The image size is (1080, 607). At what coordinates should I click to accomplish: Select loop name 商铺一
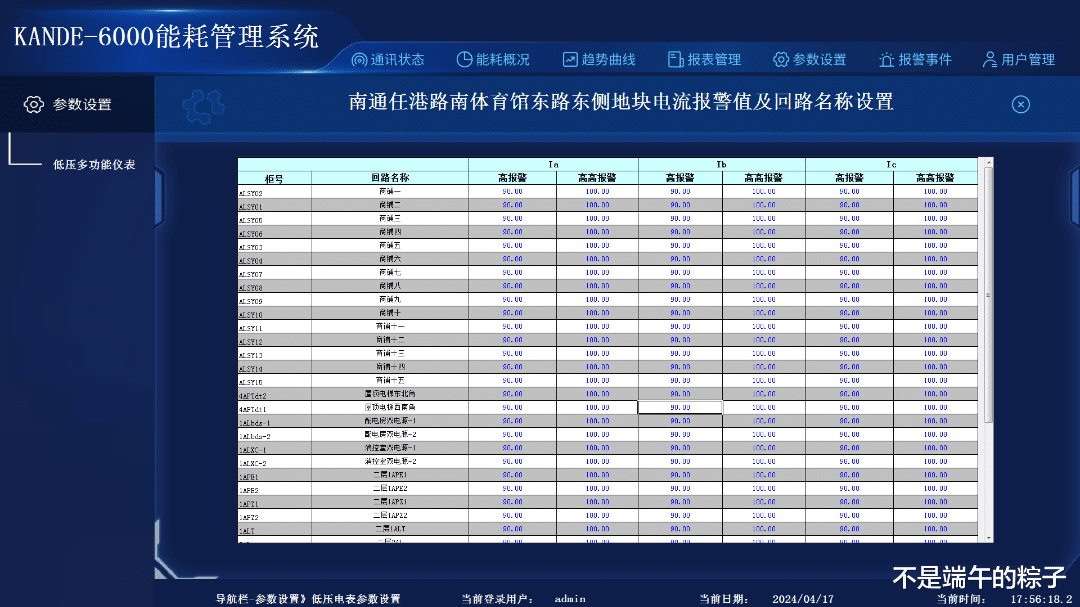point(390,192)
